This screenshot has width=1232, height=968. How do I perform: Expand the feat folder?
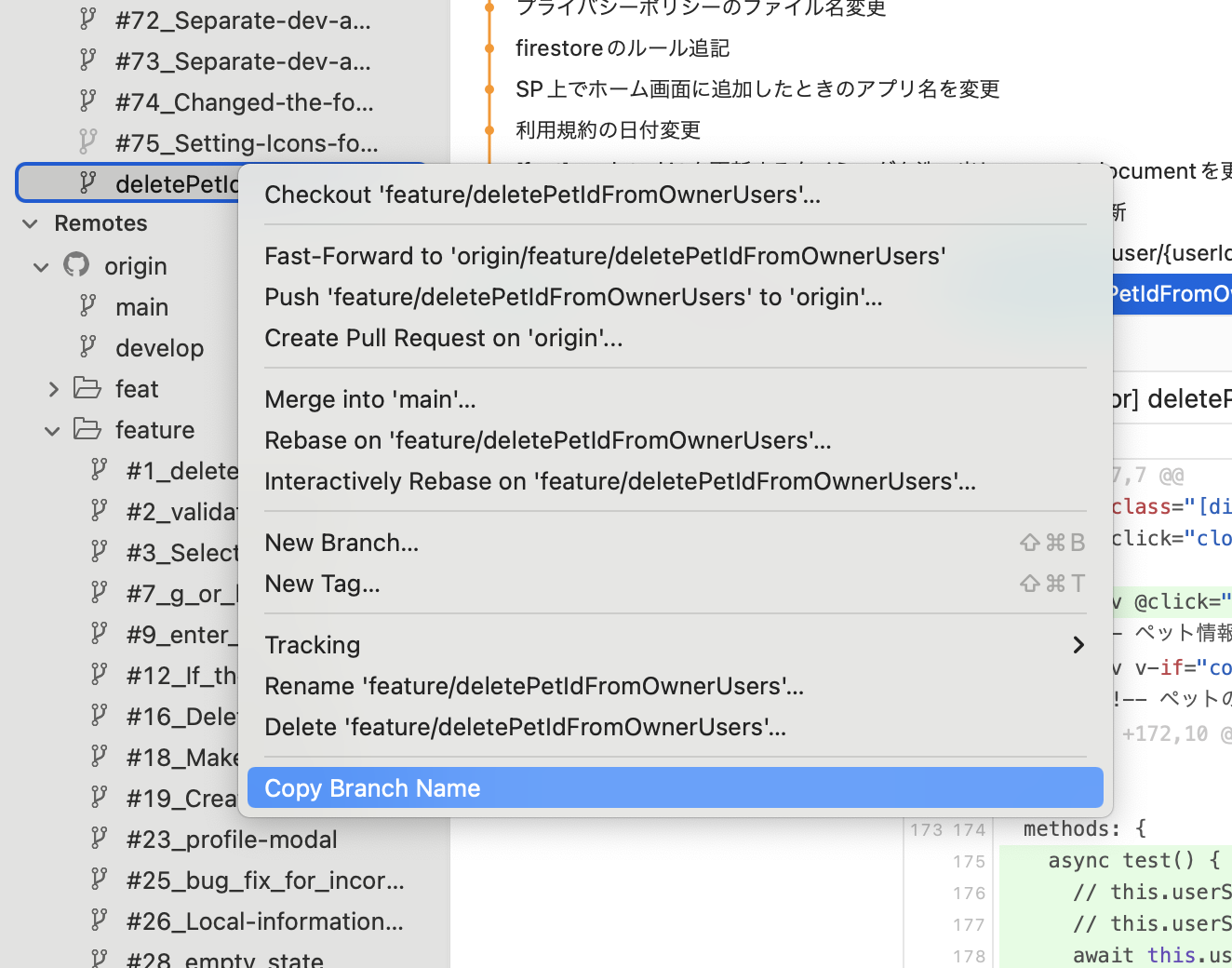[54, 388]
